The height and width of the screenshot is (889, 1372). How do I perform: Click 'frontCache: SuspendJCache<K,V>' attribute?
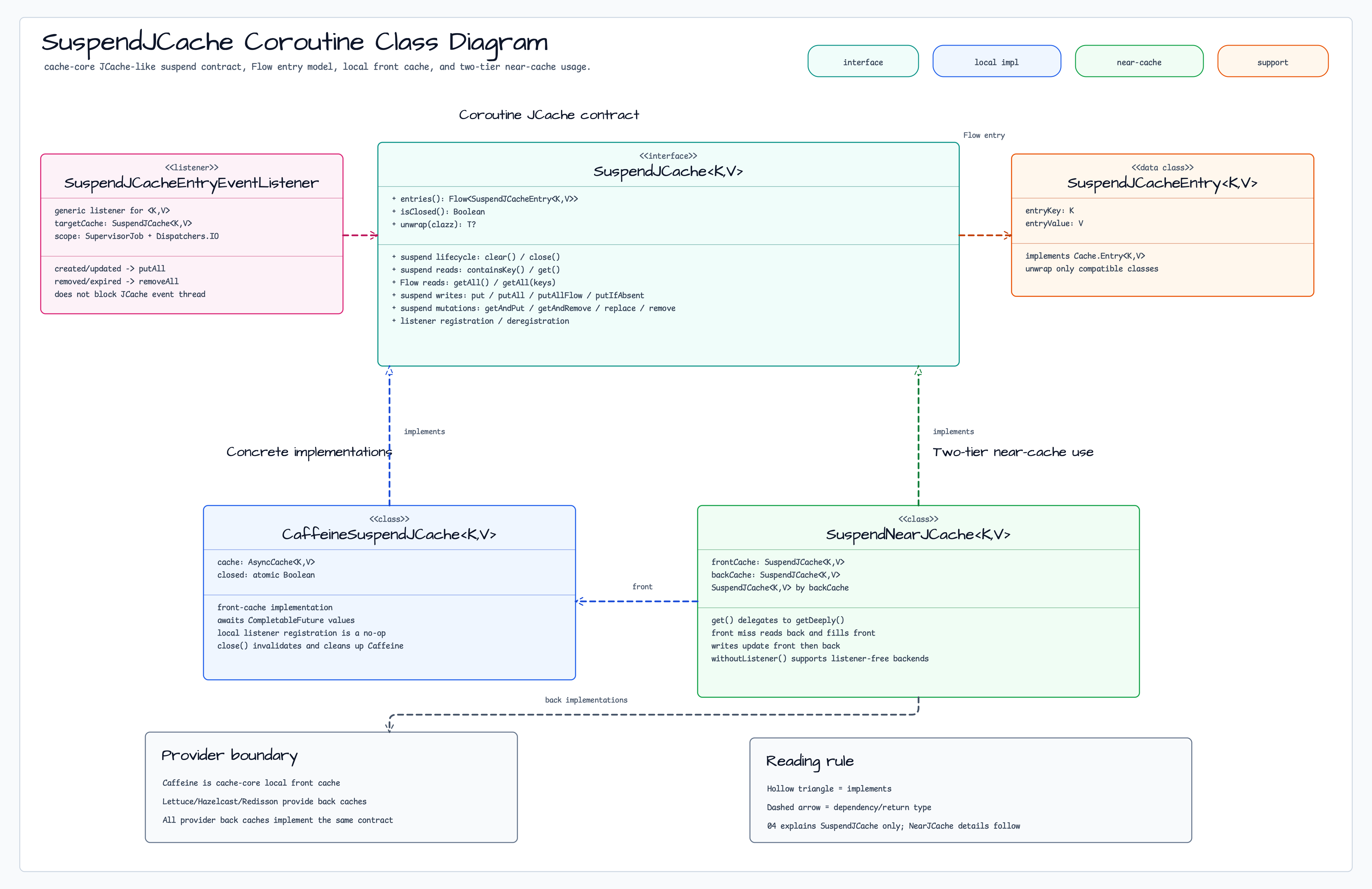point(778,562)
